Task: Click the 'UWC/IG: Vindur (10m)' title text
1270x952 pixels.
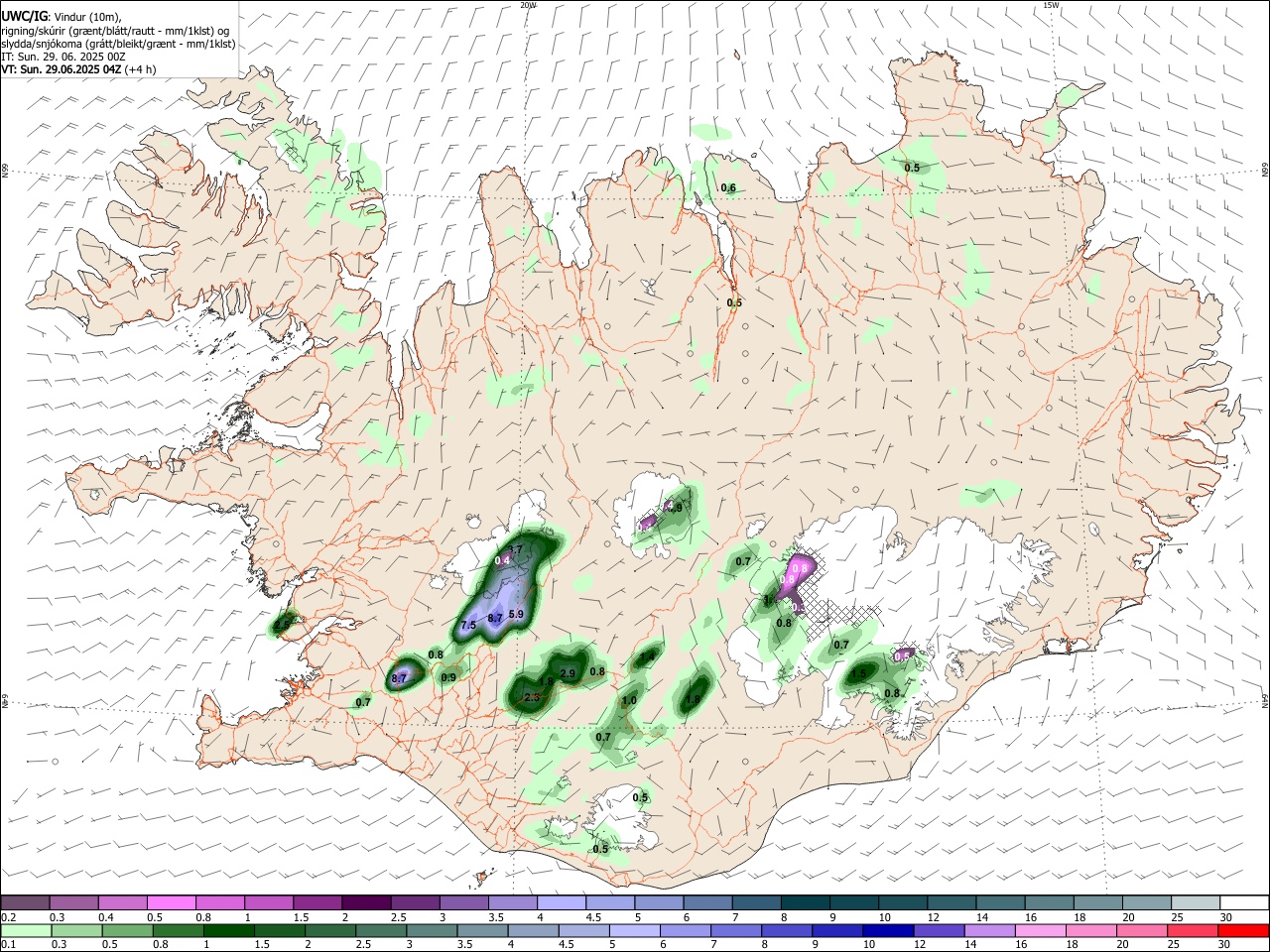Action: pyautogui.click(x=60, y=17)
